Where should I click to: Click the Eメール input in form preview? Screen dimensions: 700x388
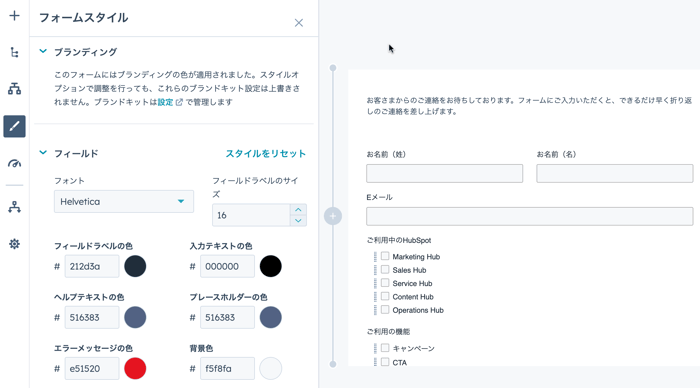(530, 216)
